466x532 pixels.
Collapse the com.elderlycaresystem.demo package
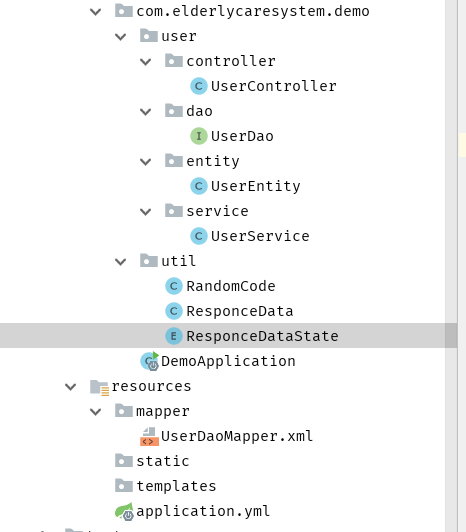(x=96, y=12)
